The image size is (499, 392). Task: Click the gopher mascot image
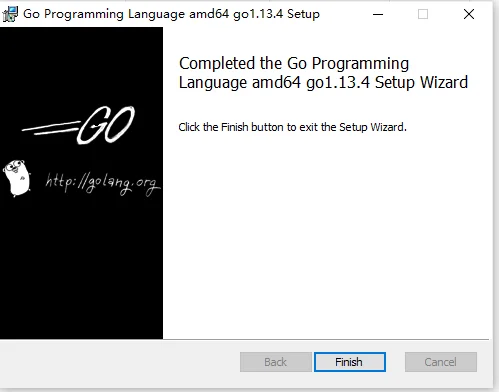[x=17, y=177]
